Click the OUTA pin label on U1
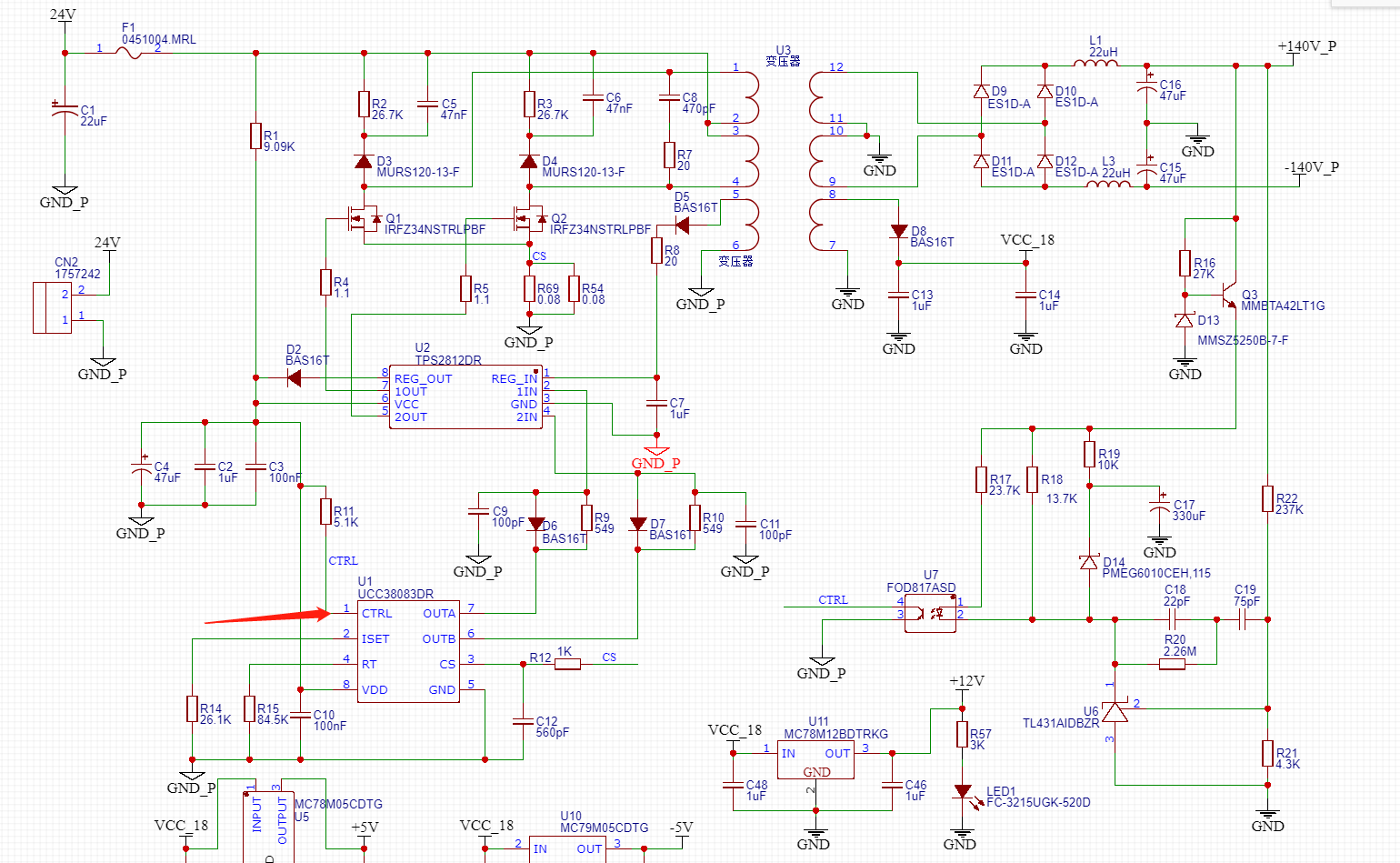1400x863 pixels. 439,614
